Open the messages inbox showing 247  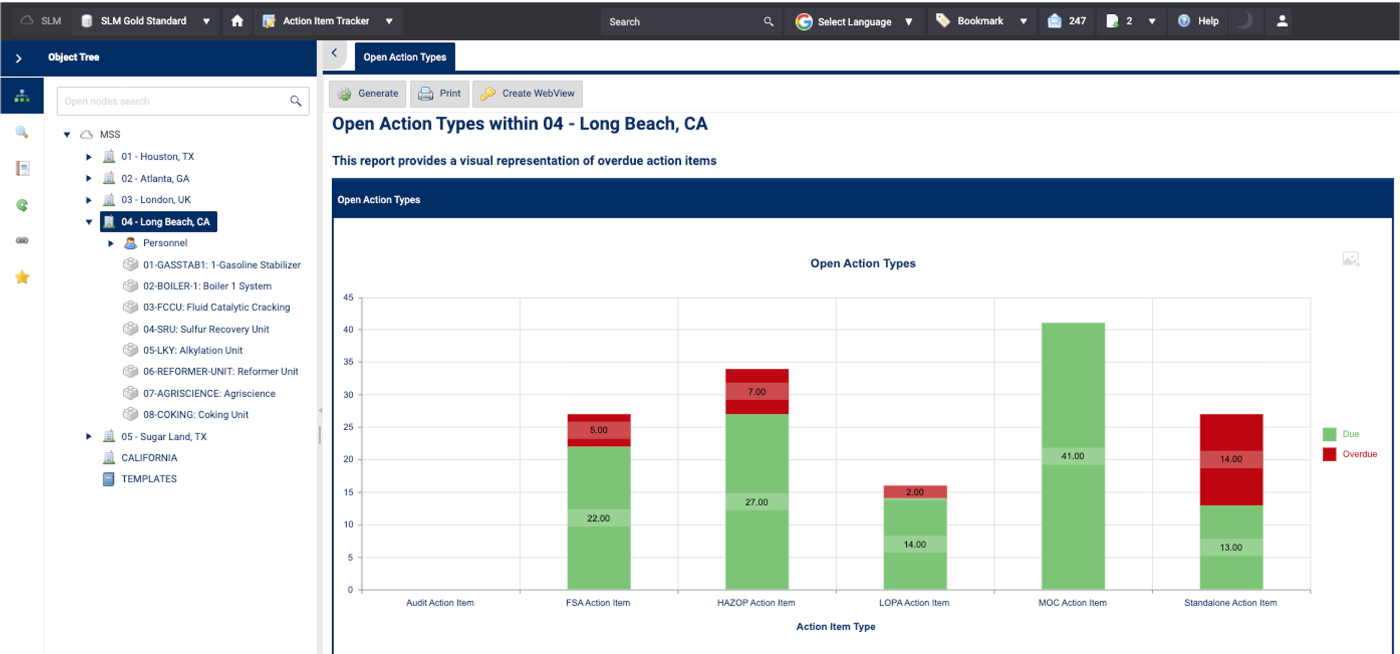click(x=1066, y=21)
